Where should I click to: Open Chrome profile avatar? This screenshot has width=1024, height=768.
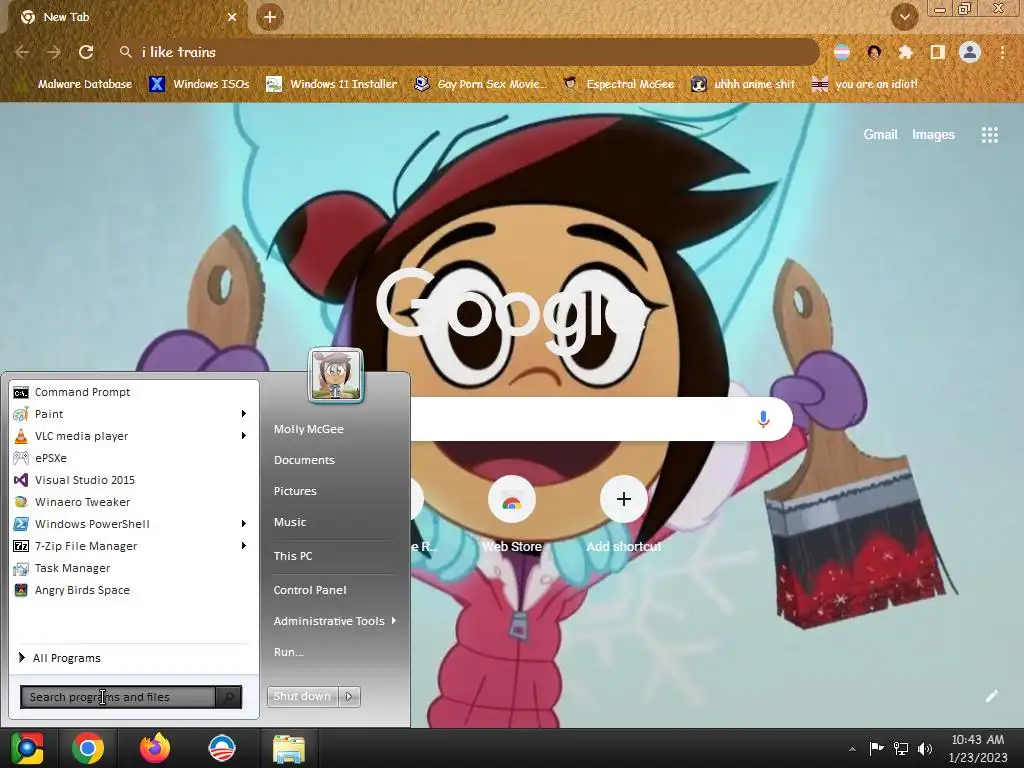click(x=970, y=52)
